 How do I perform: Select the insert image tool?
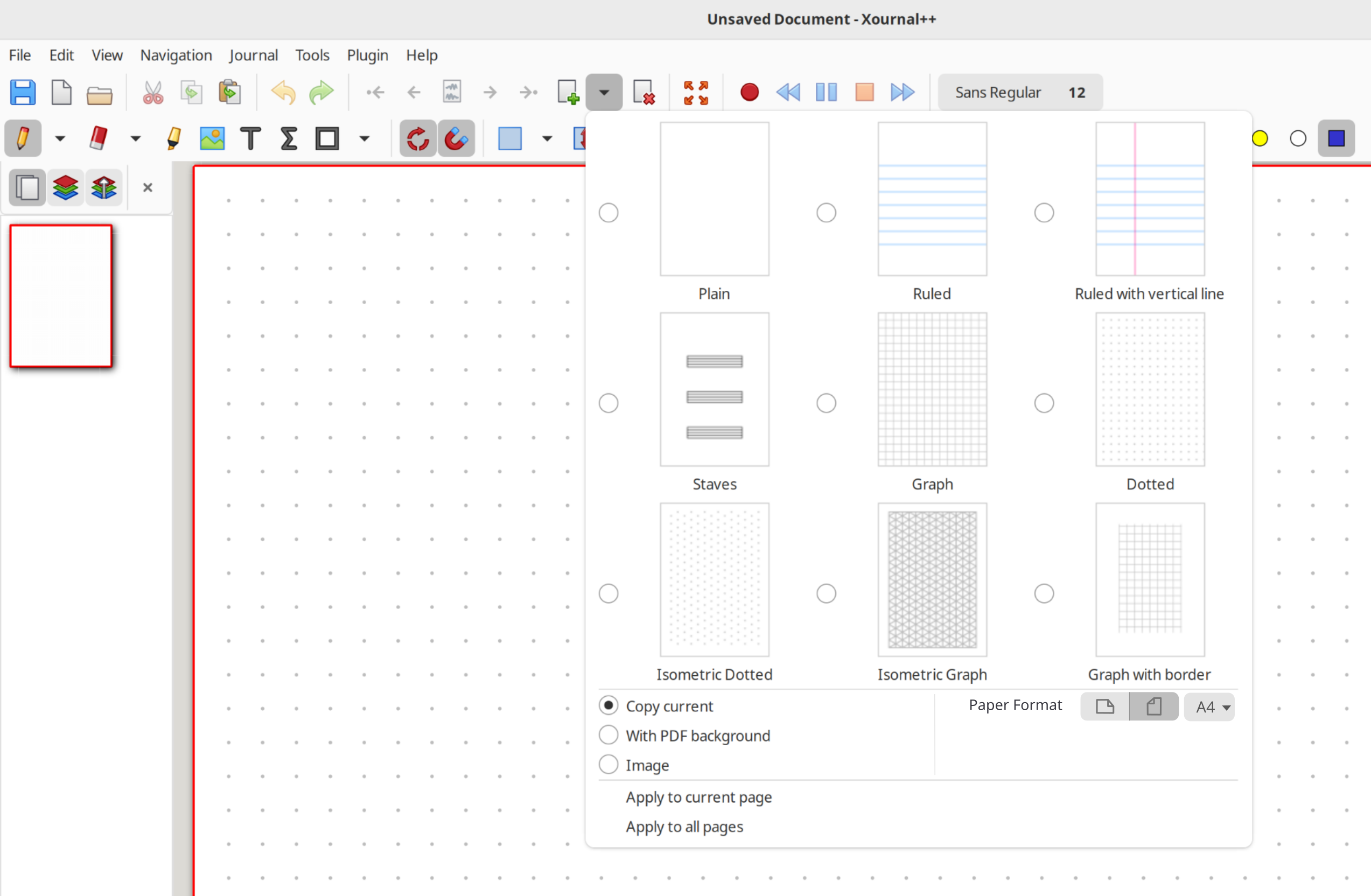click(212, 138)
